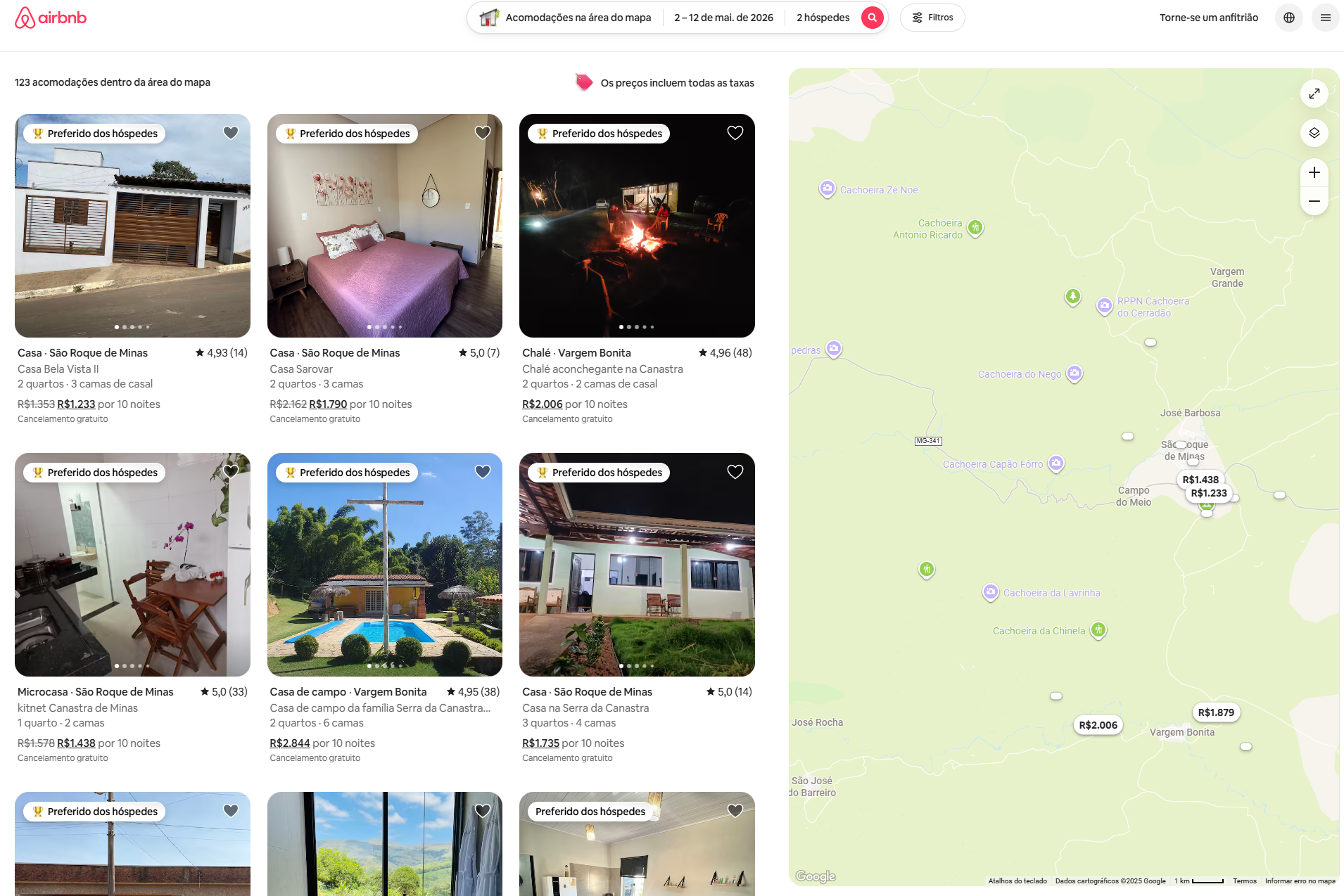Click the R$1.879 map price pin
Viewport: 1344px width, 896px height.
pos(1216,712)
